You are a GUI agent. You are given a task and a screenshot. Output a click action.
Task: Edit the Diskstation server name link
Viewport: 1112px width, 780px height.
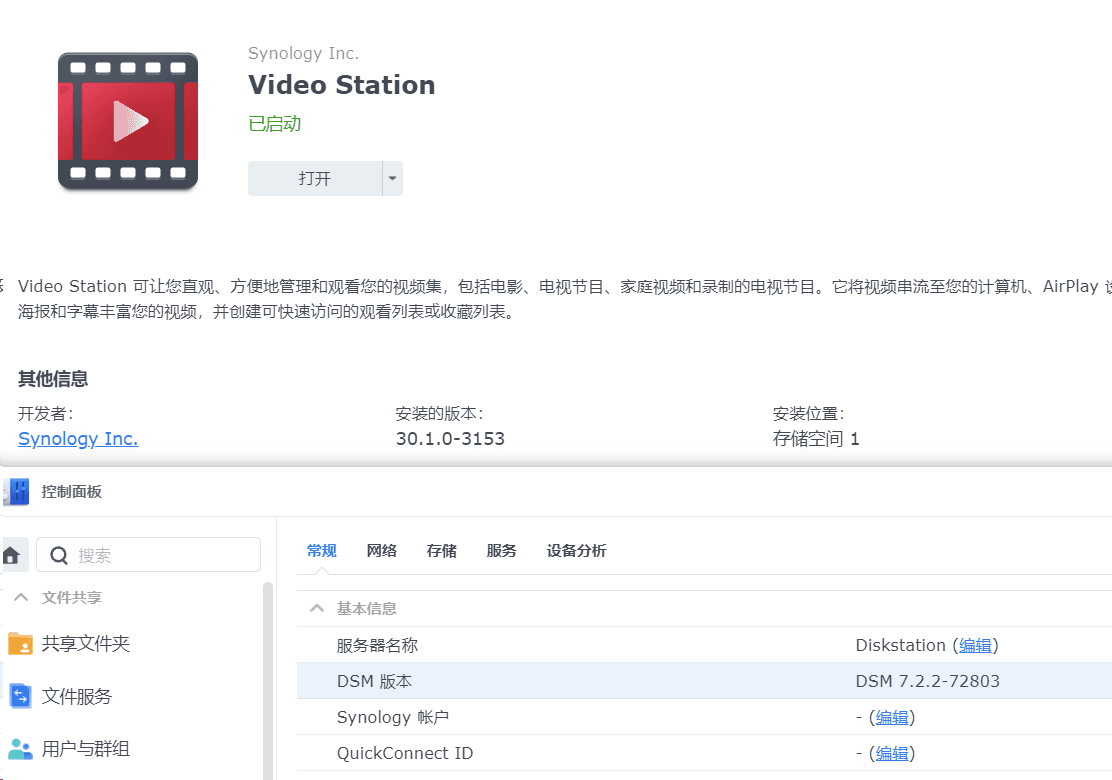point(975,646)
